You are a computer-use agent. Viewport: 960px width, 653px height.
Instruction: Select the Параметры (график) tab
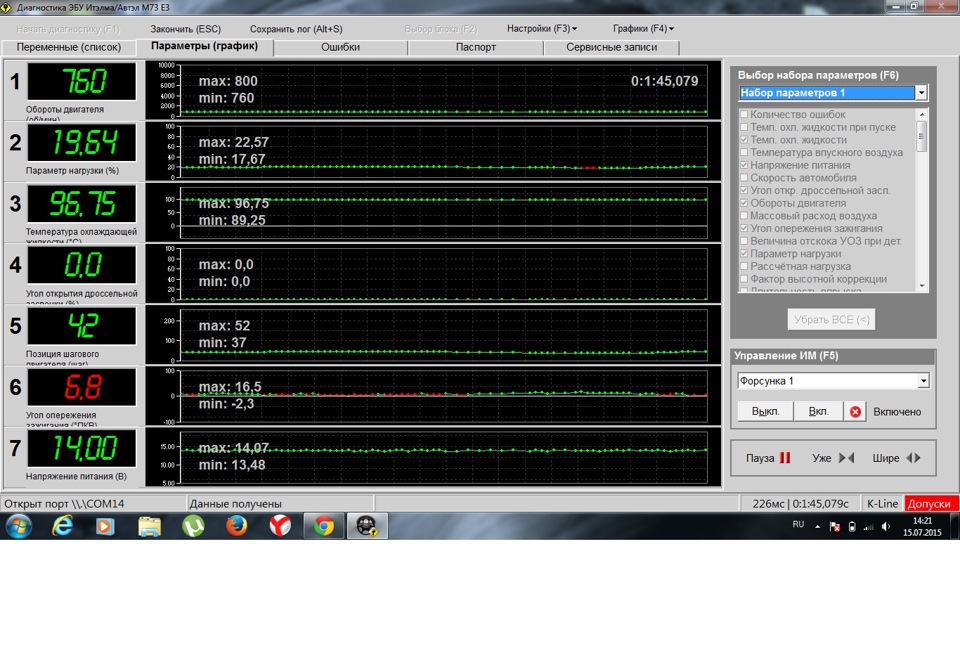(x=204, y=47)
